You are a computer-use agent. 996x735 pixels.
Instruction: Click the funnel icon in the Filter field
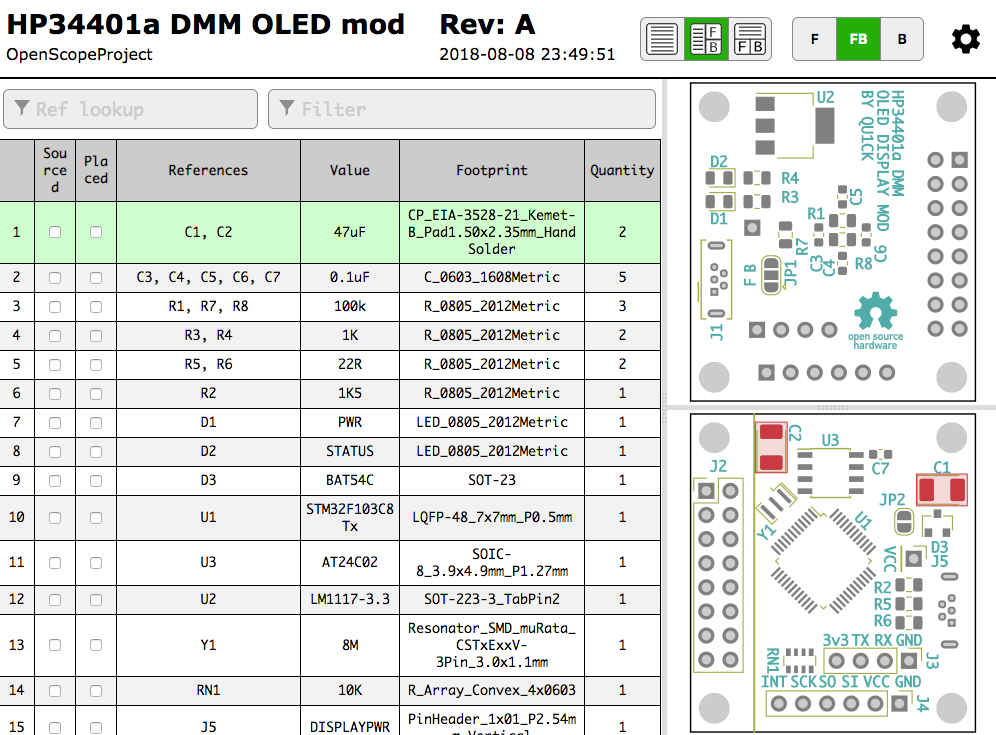pyautogui.click(x=286, y=109)
